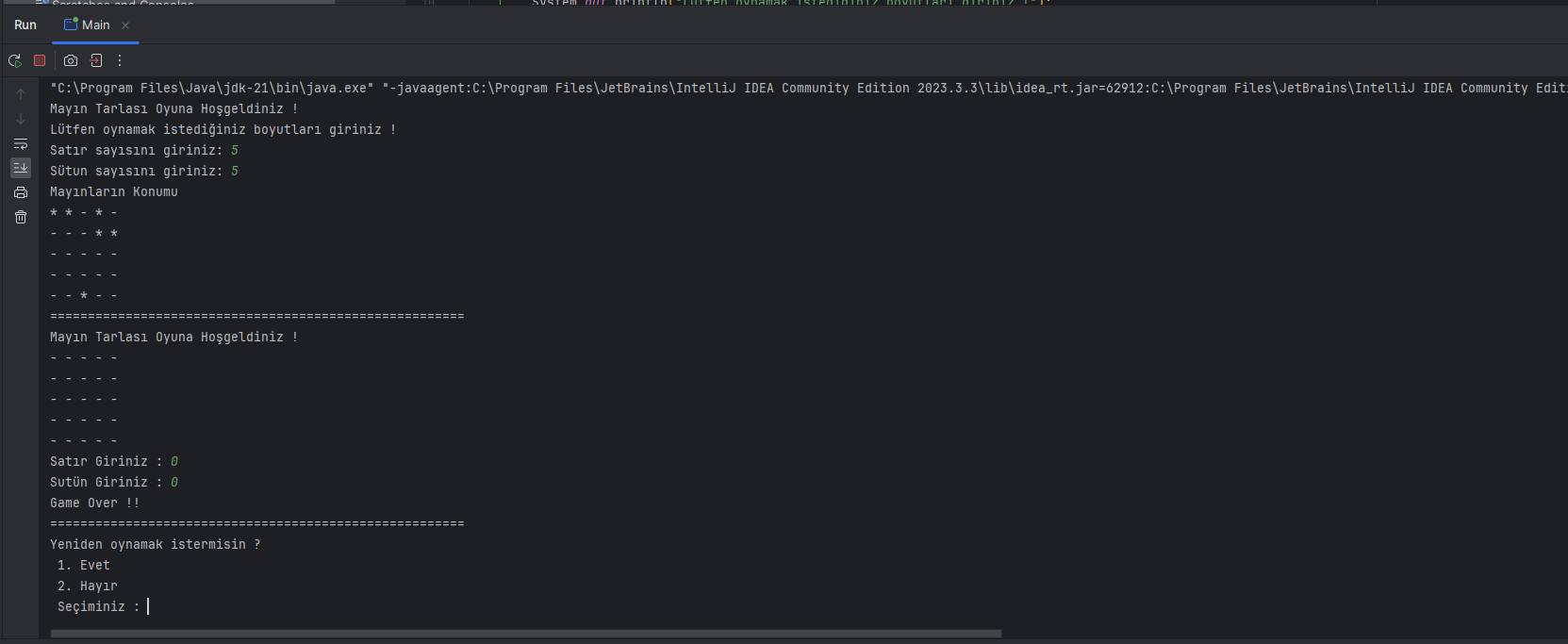The width and height of the screenshot is (1568, 644).
Task: Close the Main run tab
Action: [x=125, y=25]
